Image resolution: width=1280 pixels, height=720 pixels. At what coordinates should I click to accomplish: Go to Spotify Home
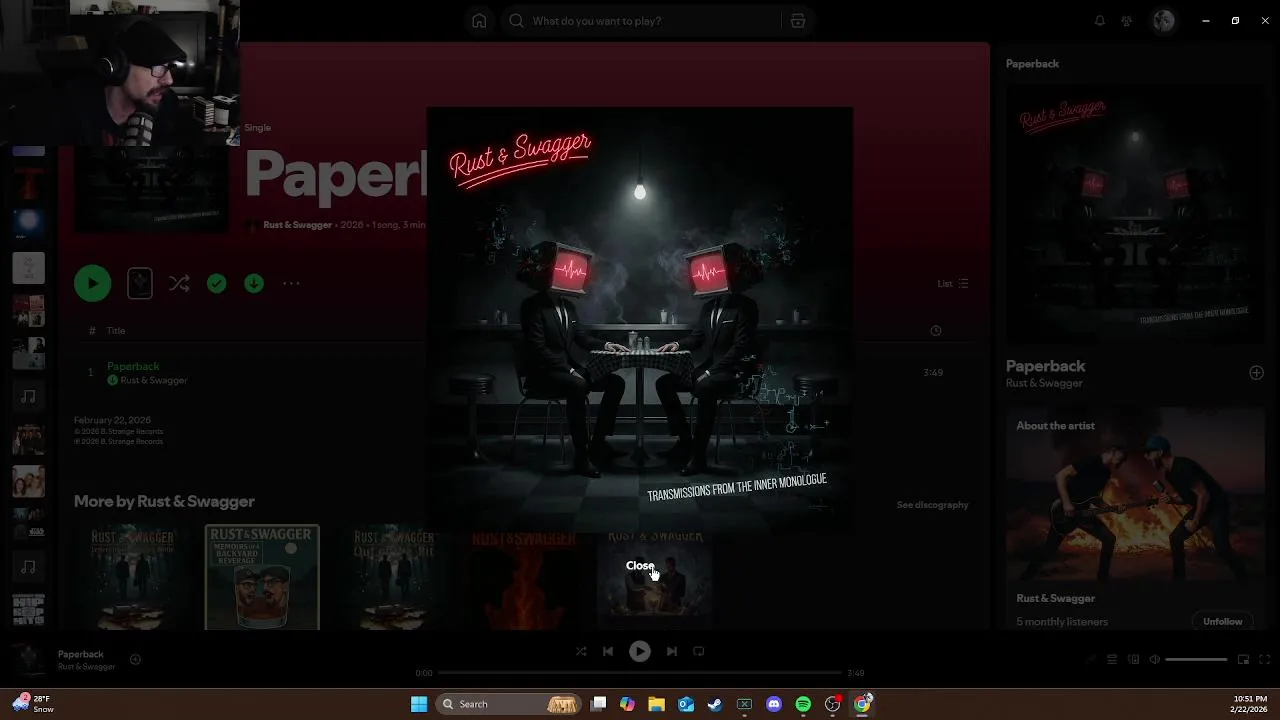(479, 21)
